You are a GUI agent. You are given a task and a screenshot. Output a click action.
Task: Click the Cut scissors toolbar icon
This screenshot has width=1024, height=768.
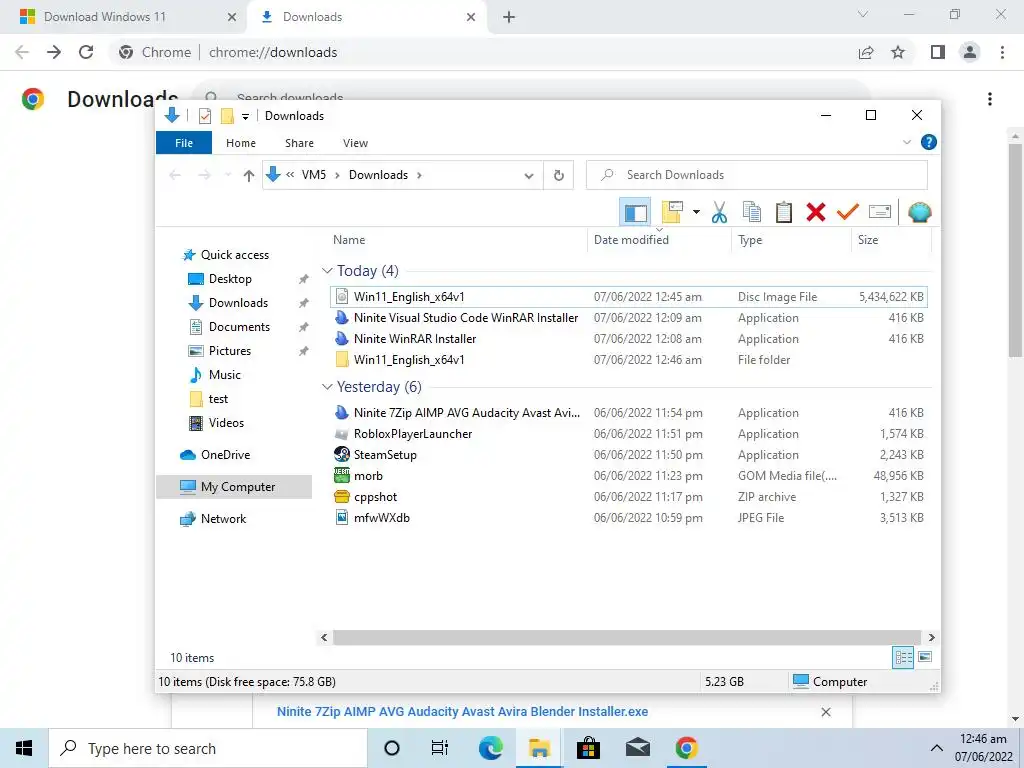tap(719, 212)
